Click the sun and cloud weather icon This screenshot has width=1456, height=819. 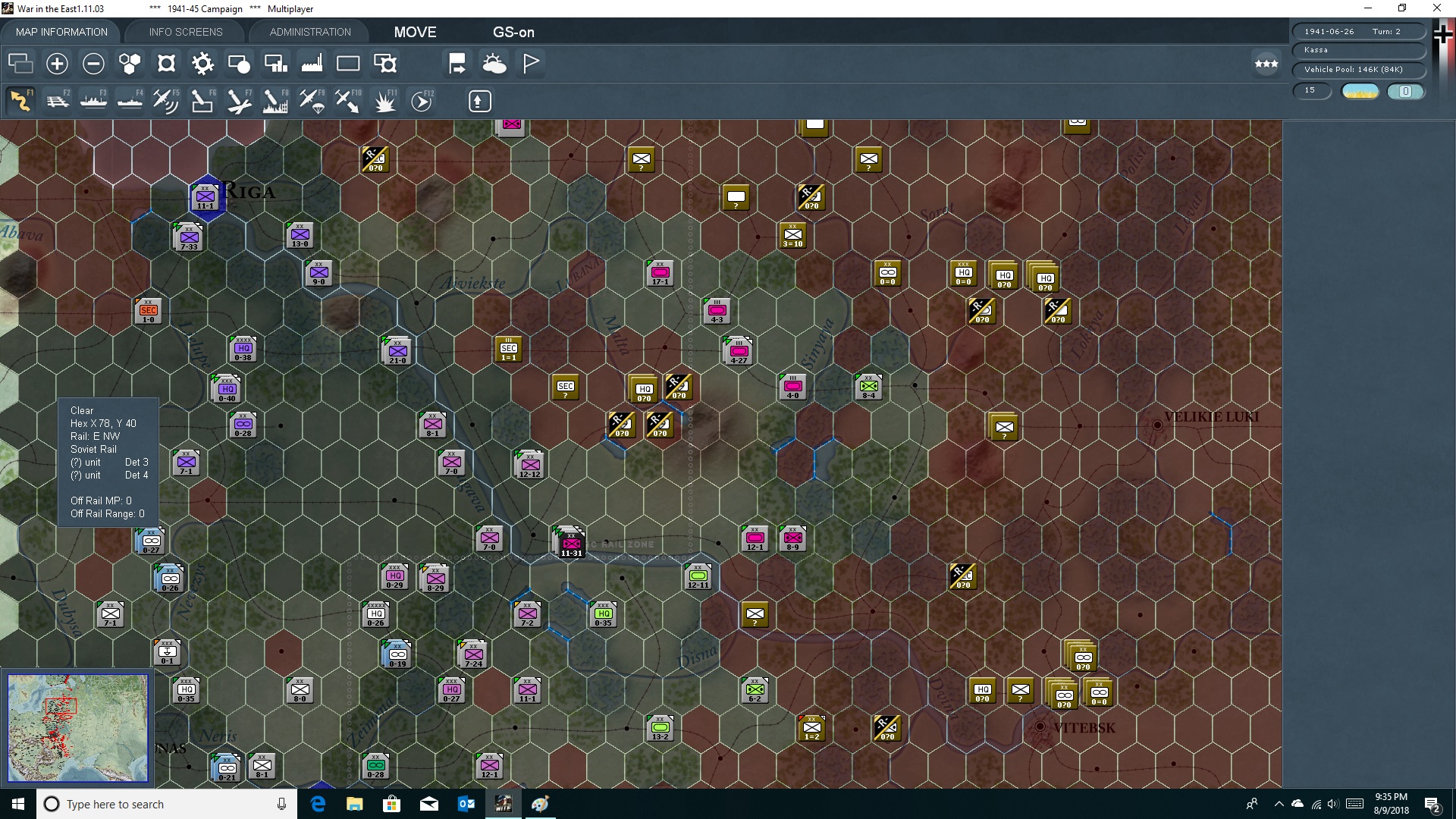coord(494,63)
